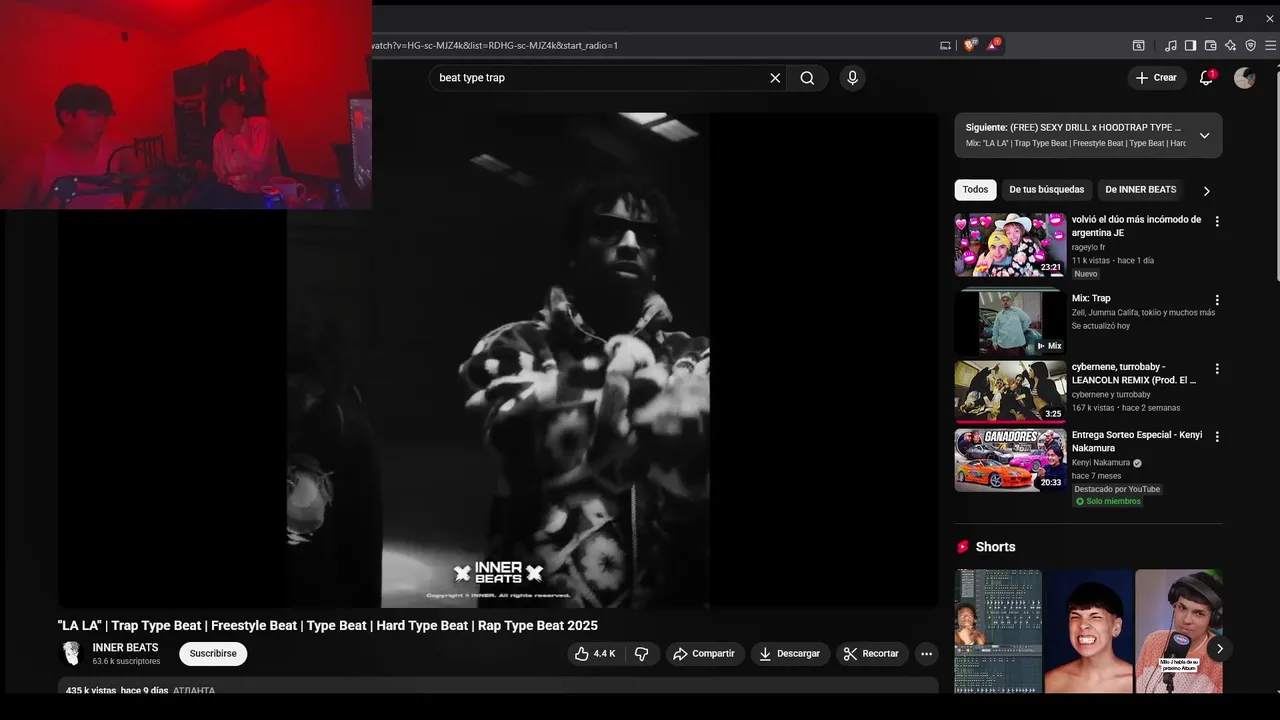This screenshot has width=1280, height=720.
Task: Click the Suscribirse button
Action: point(213,654)
